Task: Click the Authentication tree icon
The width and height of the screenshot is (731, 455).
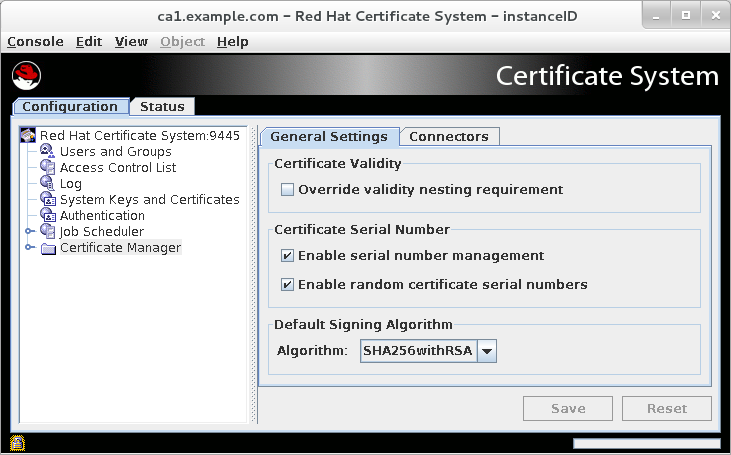Action: click(x=47, y=216)
